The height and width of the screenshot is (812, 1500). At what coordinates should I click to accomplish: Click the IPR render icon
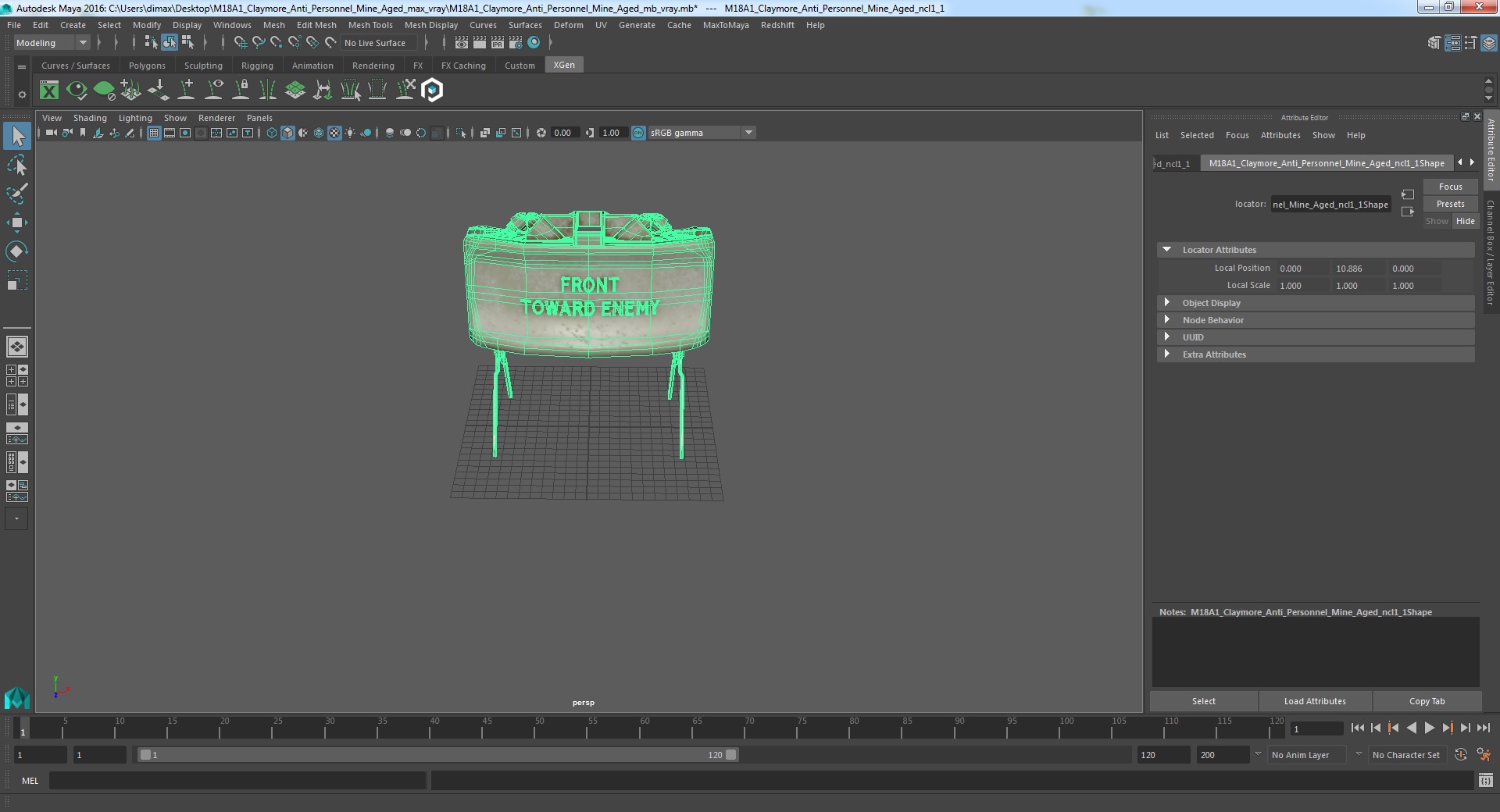coord(498,43)
